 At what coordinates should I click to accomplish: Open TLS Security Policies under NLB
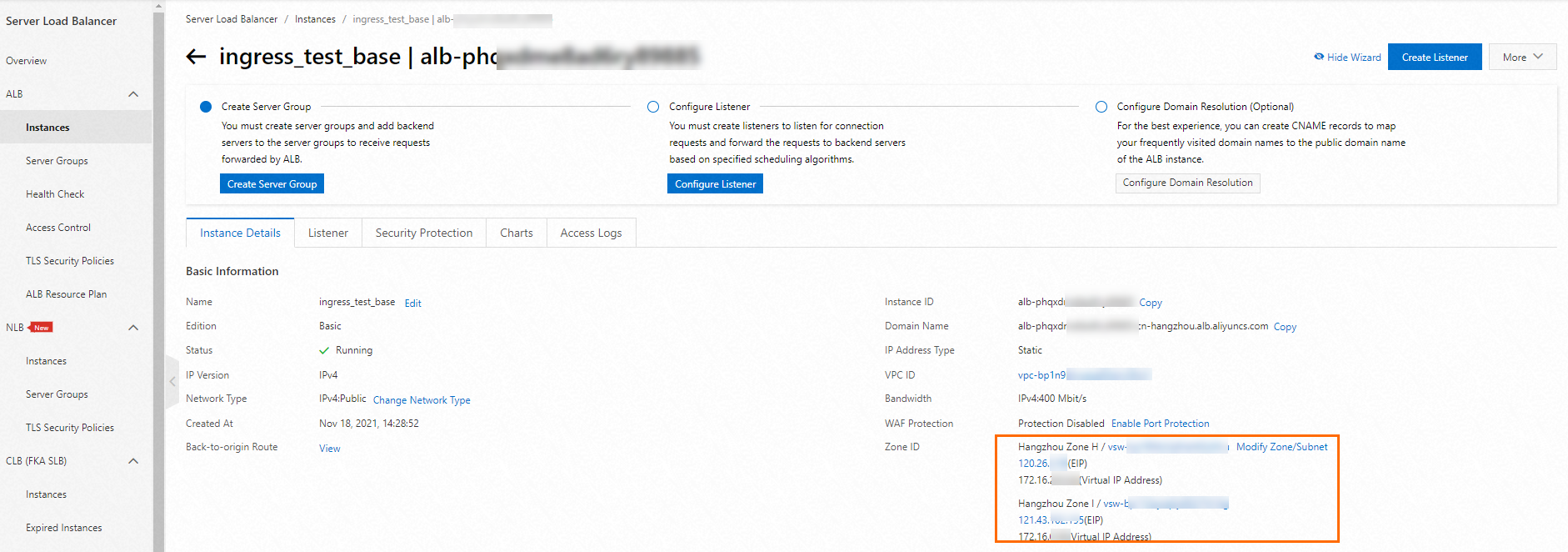point(70,428)
